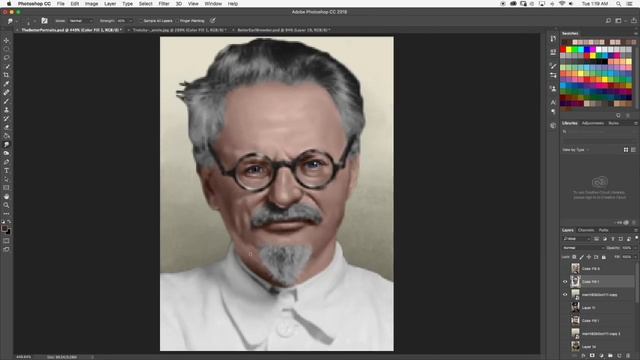Screen dimensions: 640x360
Task: Open the smudge Mode dropdown
Action: pos(80,20)
